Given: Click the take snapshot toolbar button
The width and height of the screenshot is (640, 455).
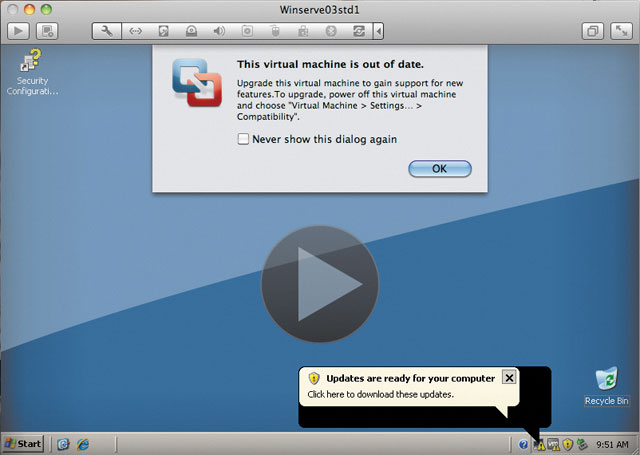Looking at the screenshot, I should pos(47,31).
